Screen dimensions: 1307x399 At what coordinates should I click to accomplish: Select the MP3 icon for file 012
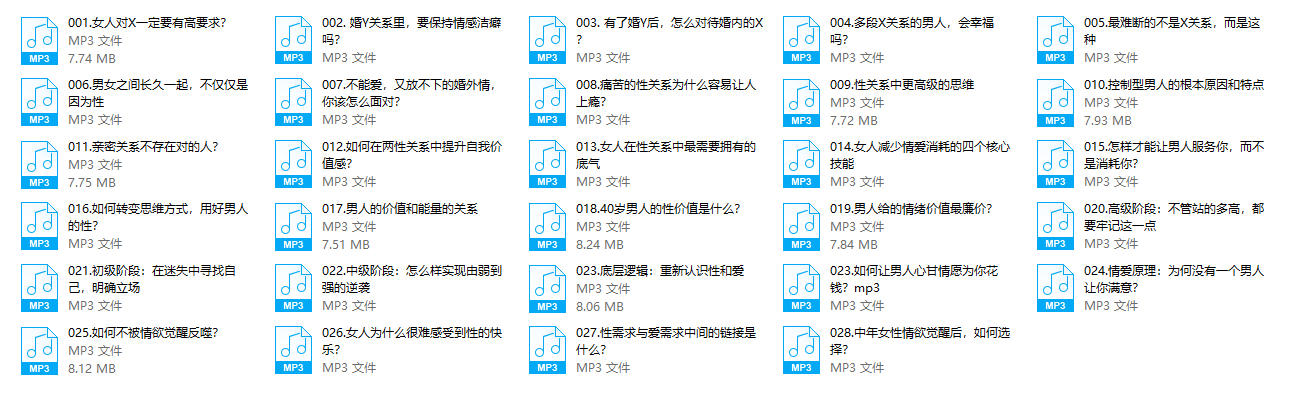point(293,165)
